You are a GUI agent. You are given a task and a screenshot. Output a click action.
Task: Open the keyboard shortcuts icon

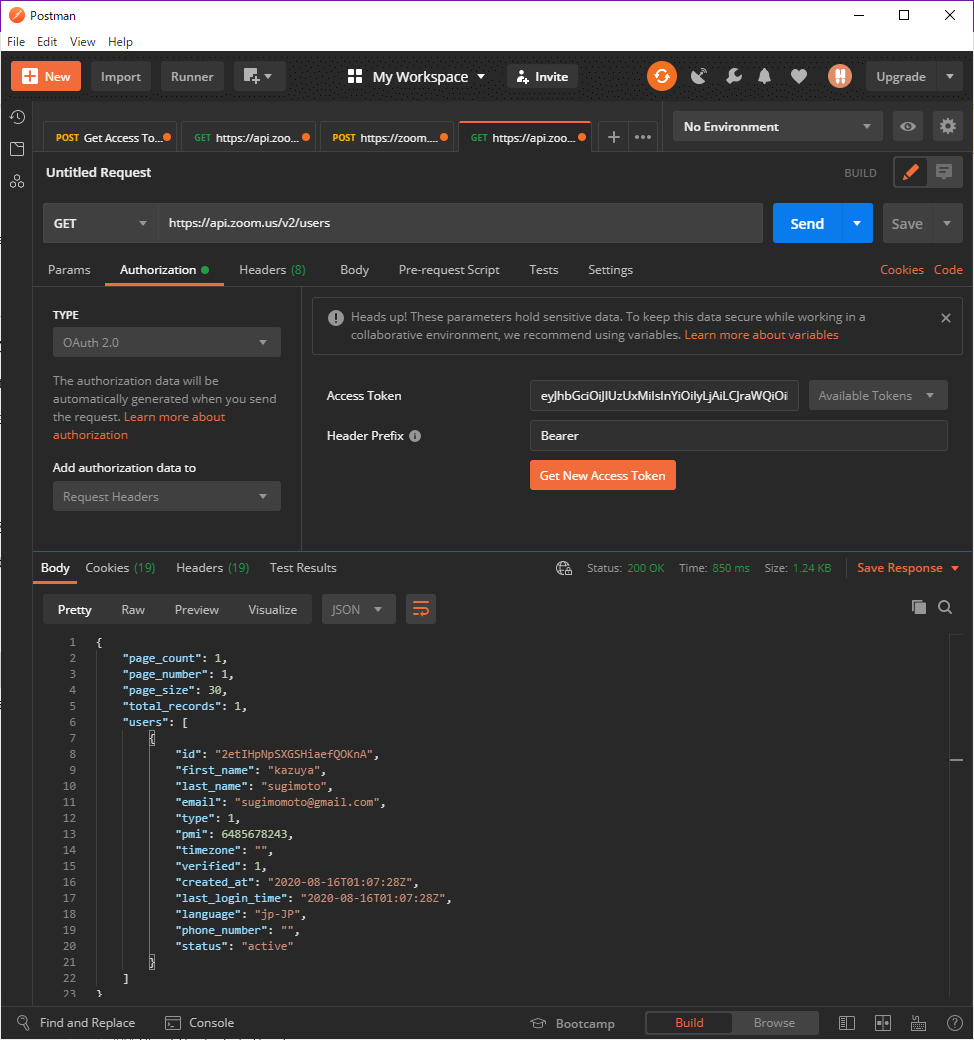(918, 1023)
